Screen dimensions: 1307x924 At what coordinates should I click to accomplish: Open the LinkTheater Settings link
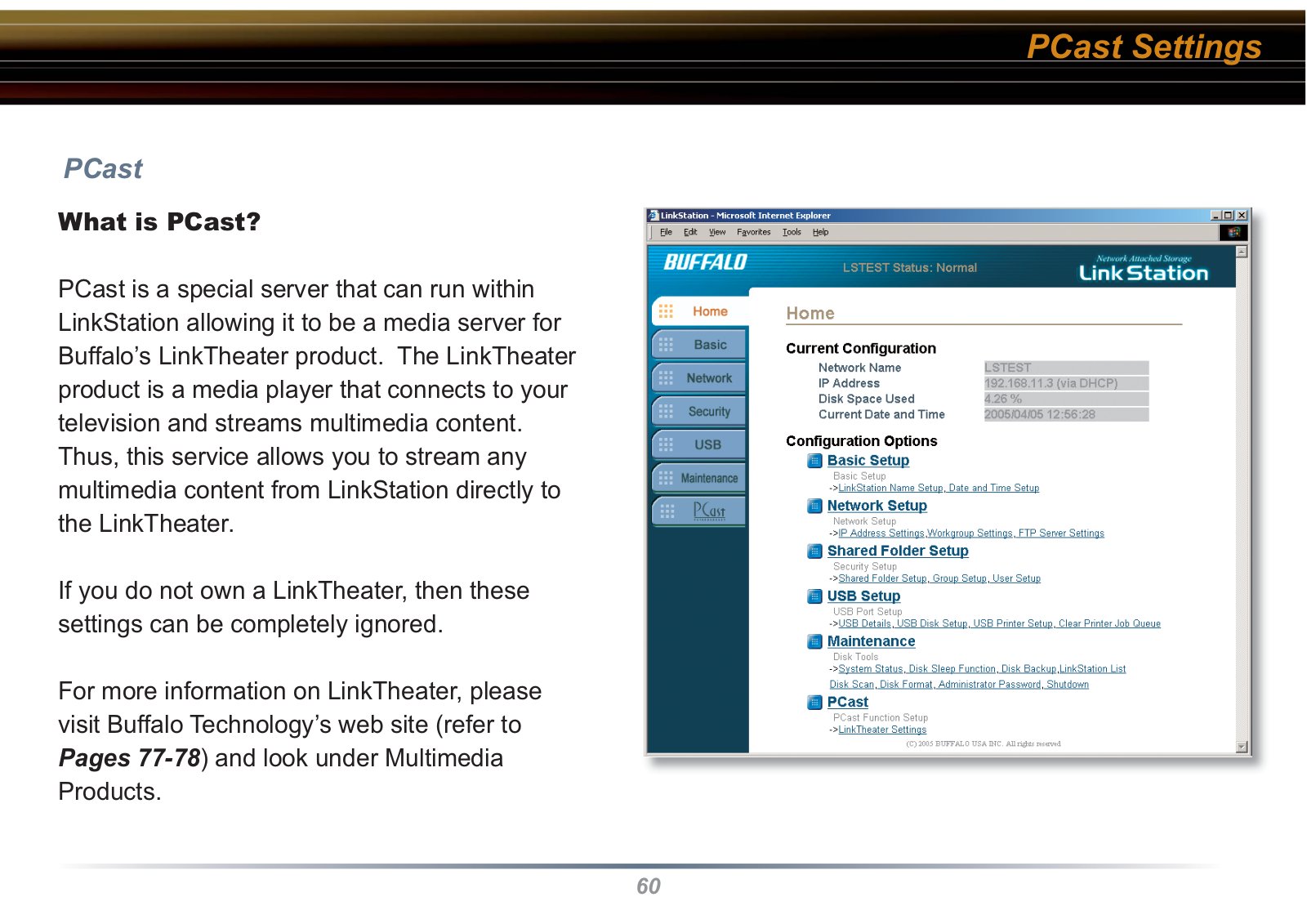tap(882, 730)
